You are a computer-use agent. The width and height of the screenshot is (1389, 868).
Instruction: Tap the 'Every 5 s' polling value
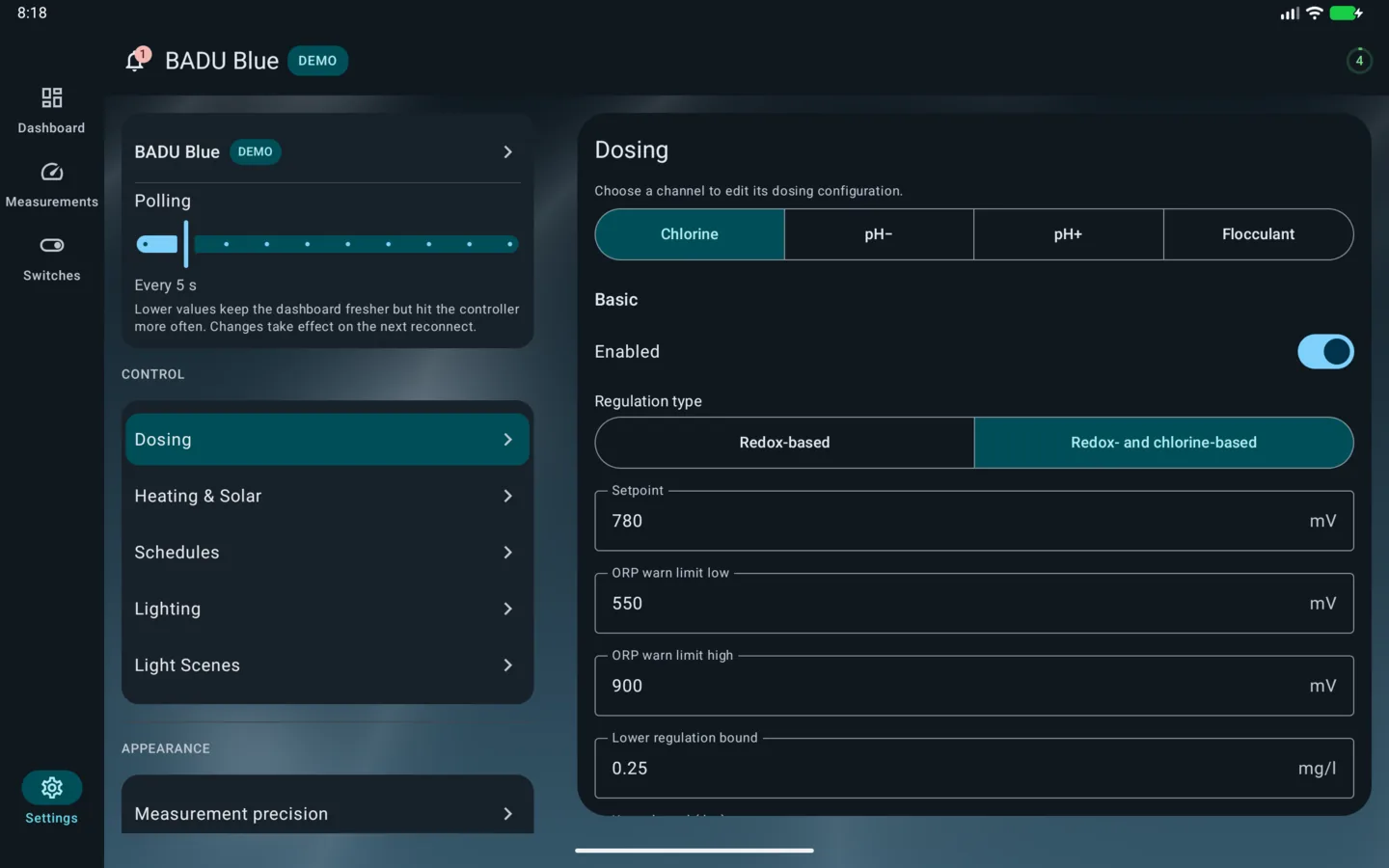165,285
